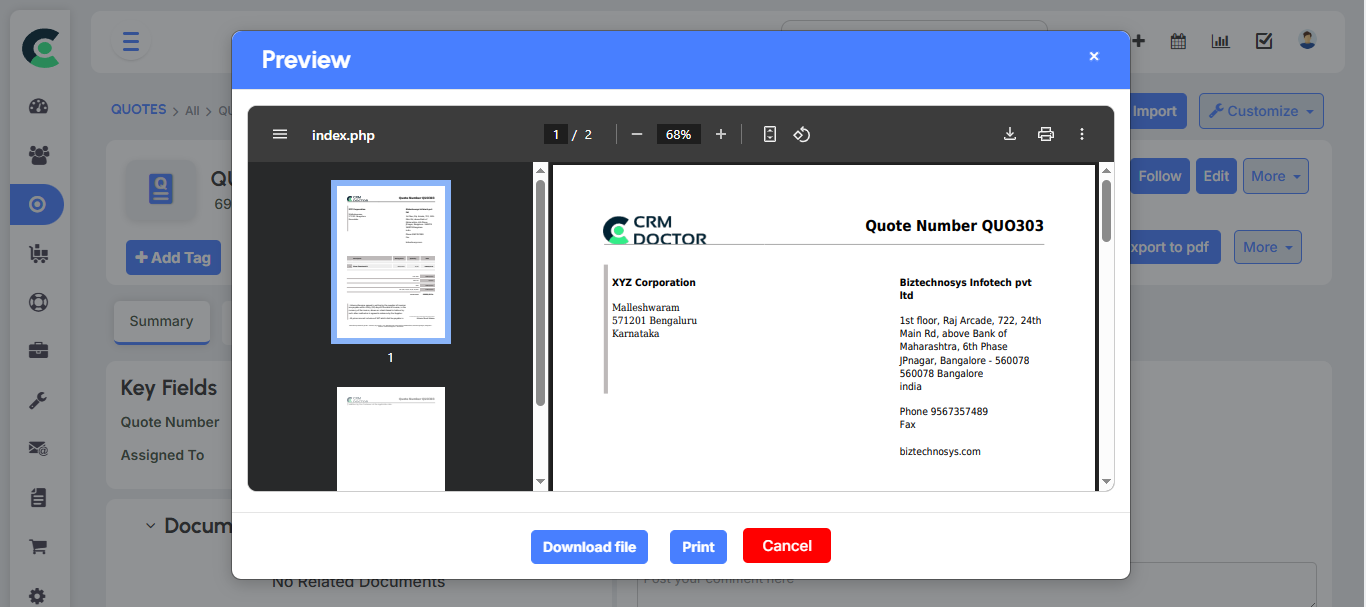1366x607 pixels.
Task: Open the Customize dropdown
Action: 1261,111
